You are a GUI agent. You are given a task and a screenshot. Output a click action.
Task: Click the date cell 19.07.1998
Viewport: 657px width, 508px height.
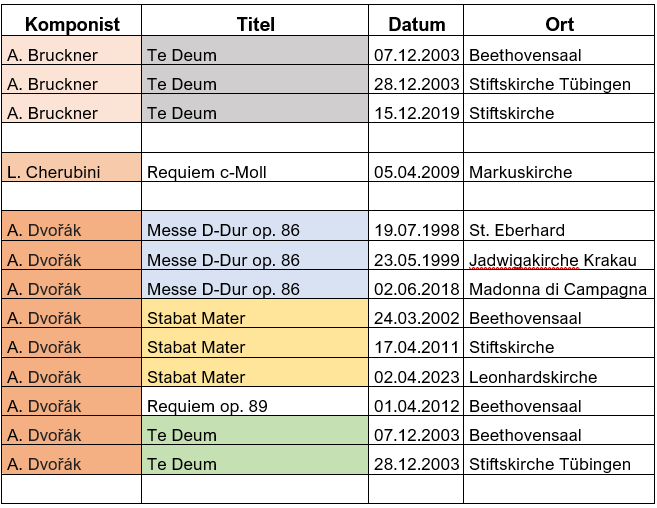(416, 231)
